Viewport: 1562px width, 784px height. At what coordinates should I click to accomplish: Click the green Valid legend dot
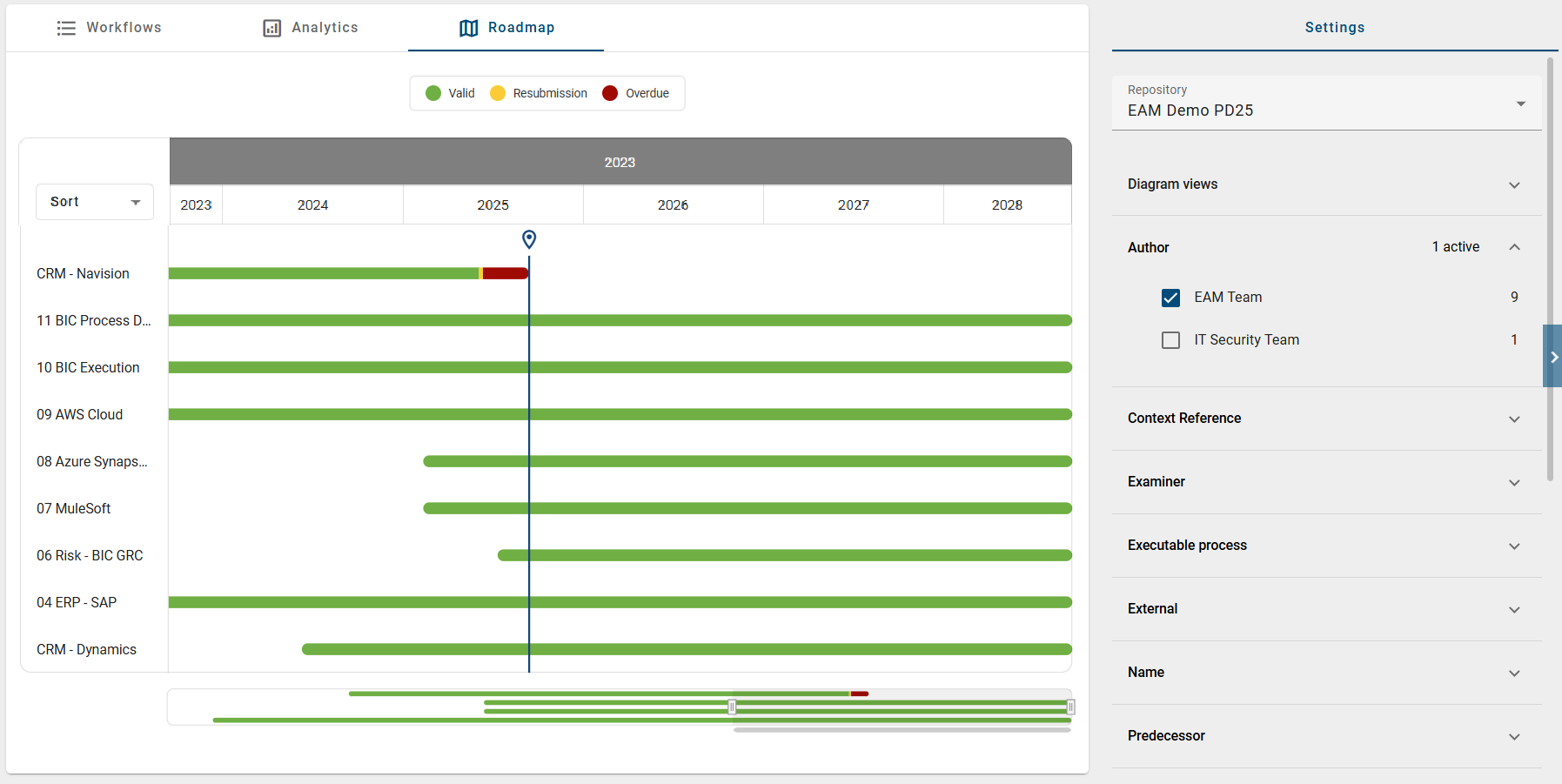pos(433,92)
